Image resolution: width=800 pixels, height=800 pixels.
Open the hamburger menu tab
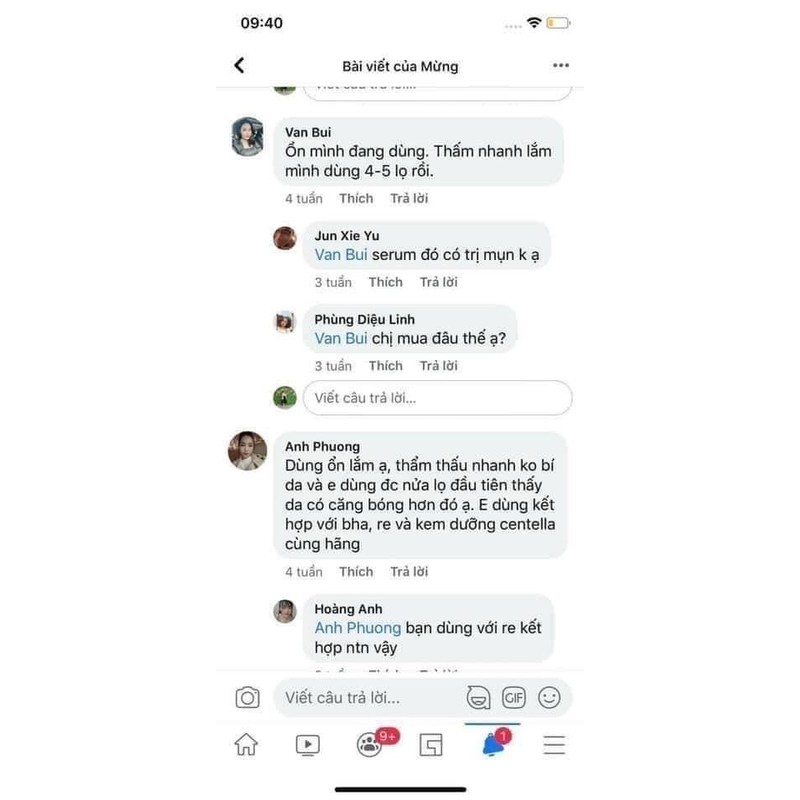point(554,745)
